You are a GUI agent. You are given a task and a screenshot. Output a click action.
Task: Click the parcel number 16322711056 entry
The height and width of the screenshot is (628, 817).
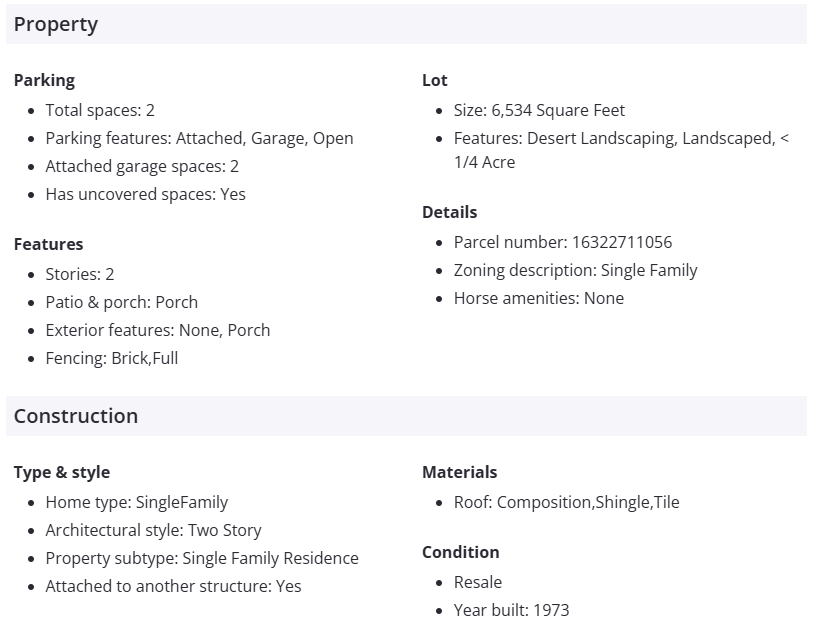562,242
